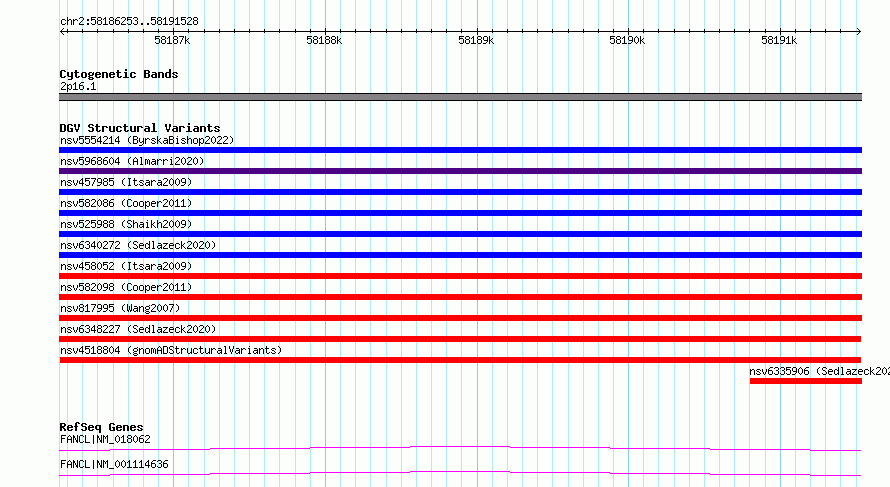Select the red bar under nsv582098
The image size is (890, 487).
460,297
